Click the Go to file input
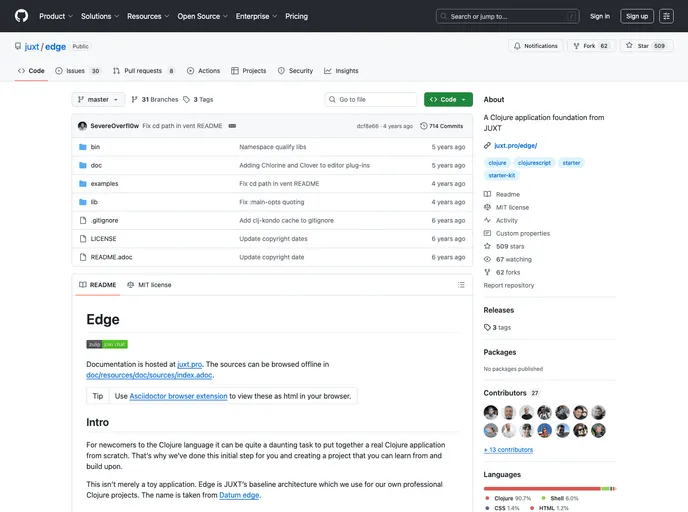The height and width of the screenshot is (512, 688). (370, 100)
